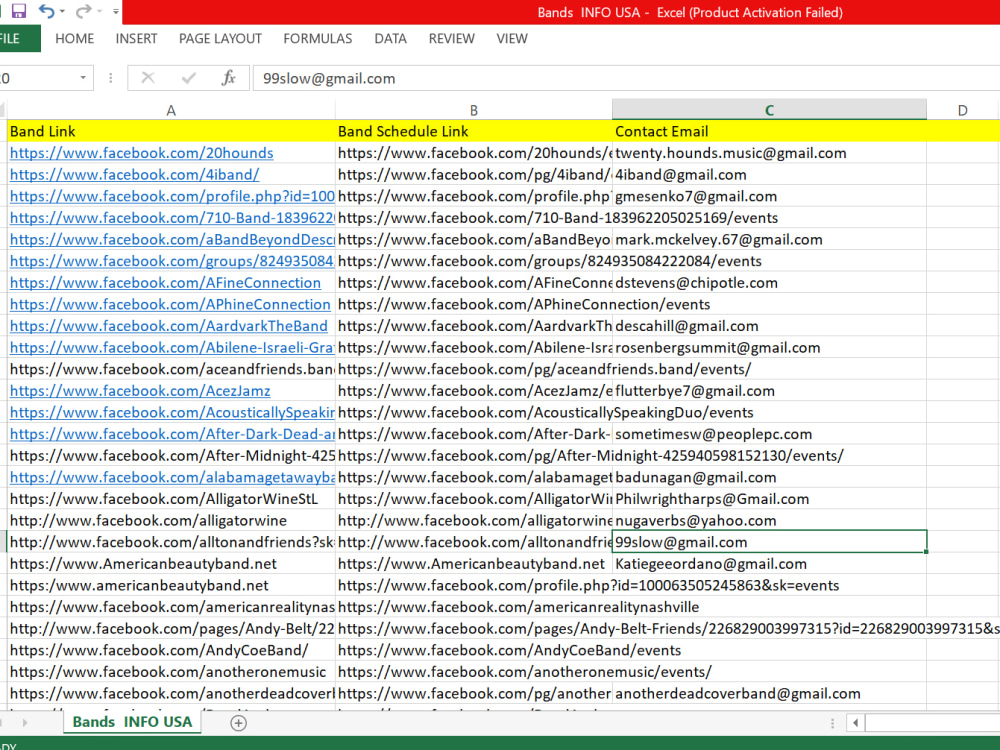Select cell anotherdeadcoverband@gmail.com
Image resolution: width=1000 pixels, height=750 pixels.
pos(769,693)
